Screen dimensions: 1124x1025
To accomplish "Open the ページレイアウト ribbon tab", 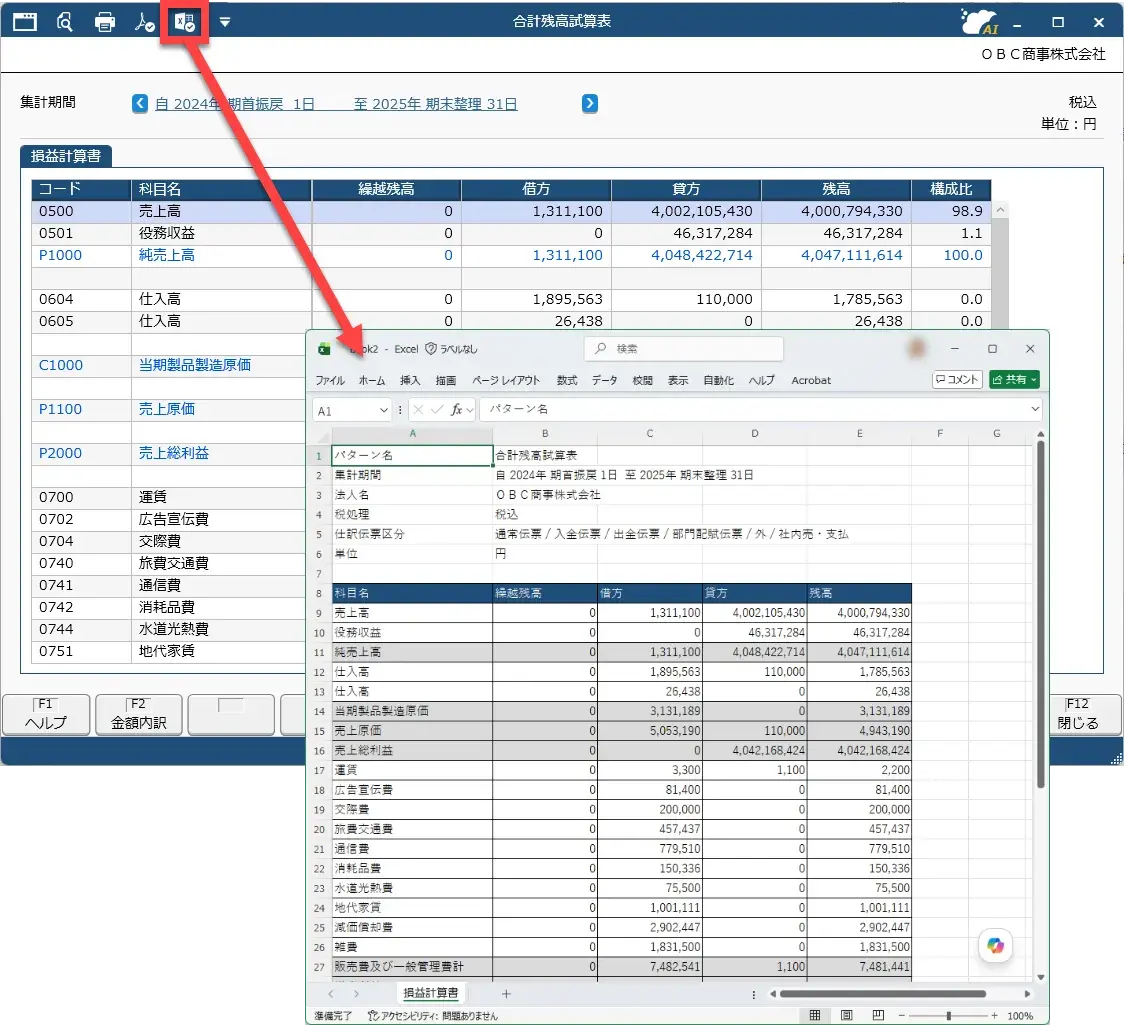I will pos(506,381).
